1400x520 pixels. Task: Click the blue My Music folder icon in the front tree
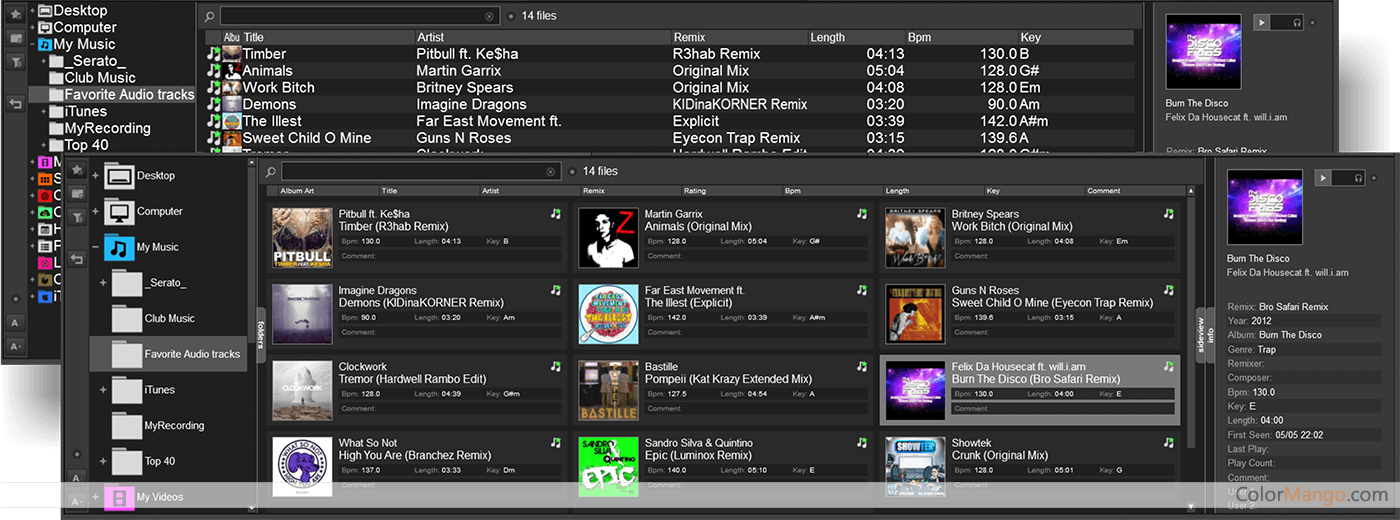119,247
